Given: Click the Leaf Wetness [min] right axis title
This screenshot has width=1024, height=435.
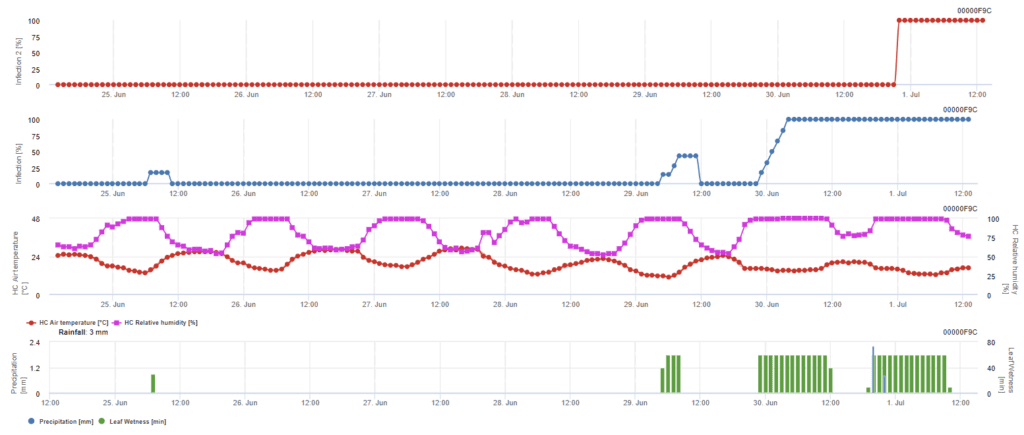Looking at the screenshot, I should click(x=1011, y=369).
